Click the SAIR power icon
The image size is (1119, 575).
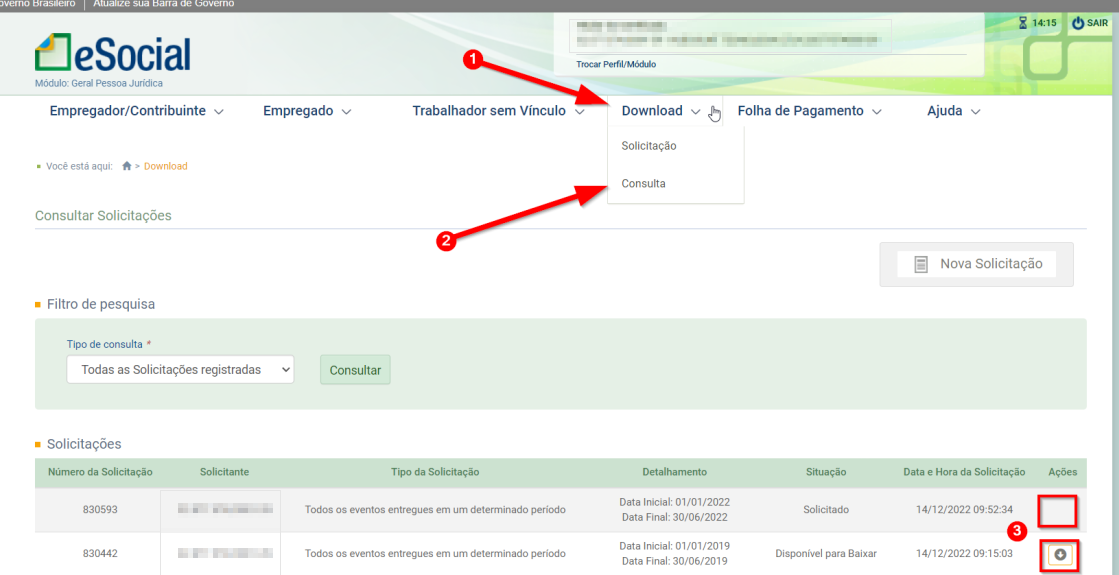1078,23
